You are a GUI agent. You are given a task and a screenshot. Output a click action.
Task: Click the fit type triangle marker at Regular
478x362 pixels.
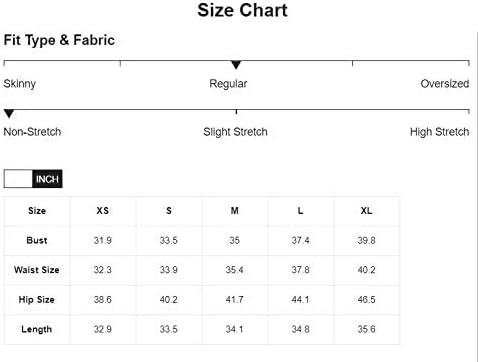coord(236,65)
